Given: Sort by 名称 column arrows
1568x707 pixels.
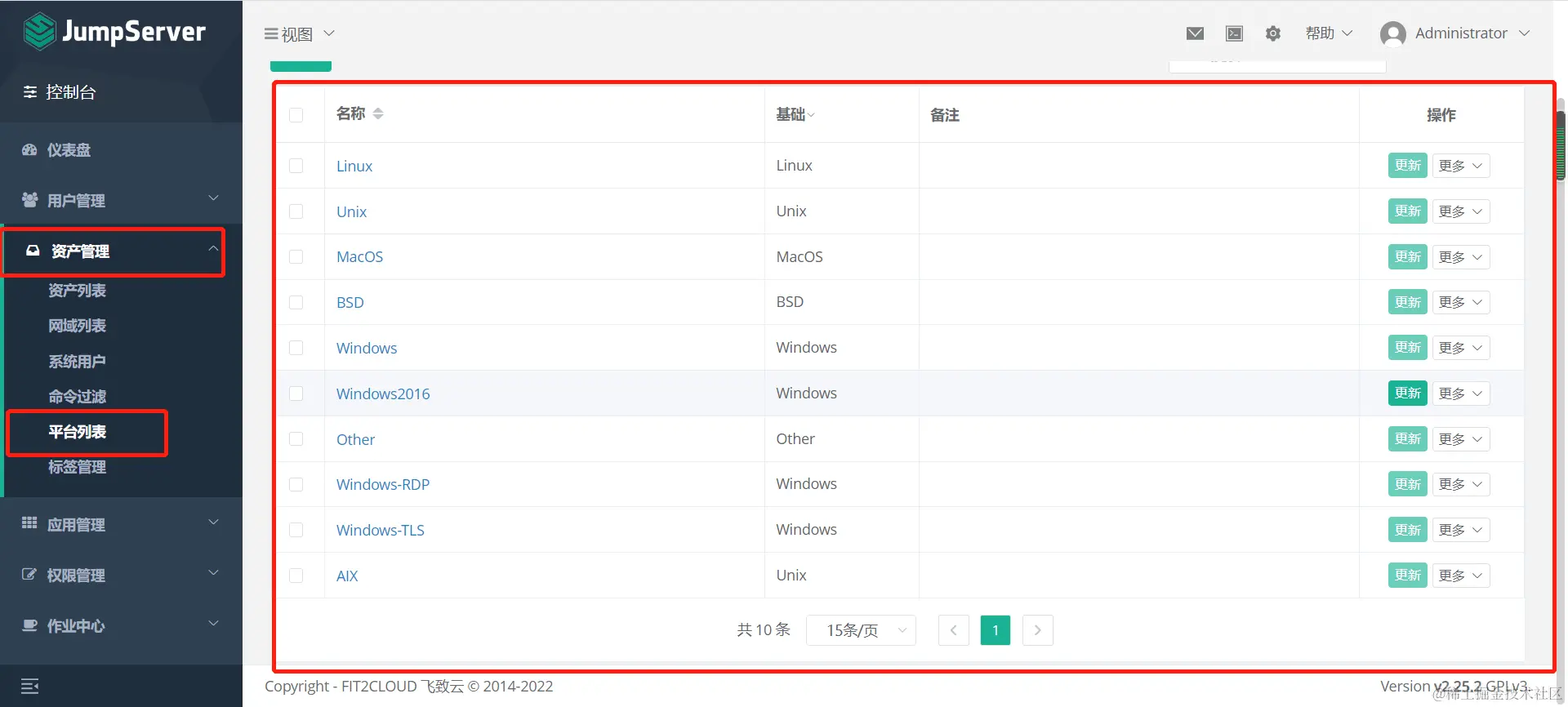Looking at the screenshot, I should [x=378, y=113].
